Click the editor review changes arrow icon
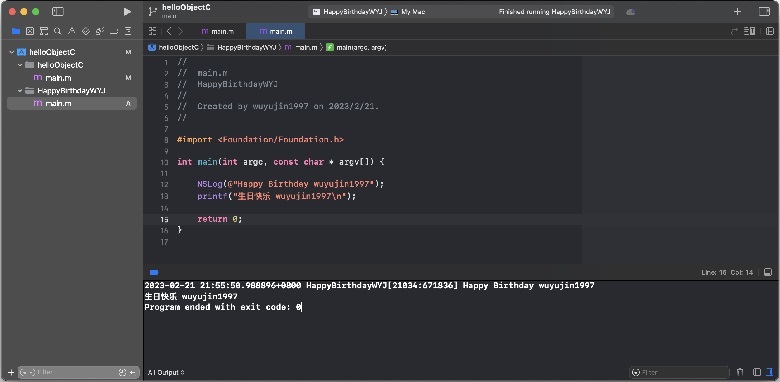This screenshot has width=780, height=382. tap(734, 31)
